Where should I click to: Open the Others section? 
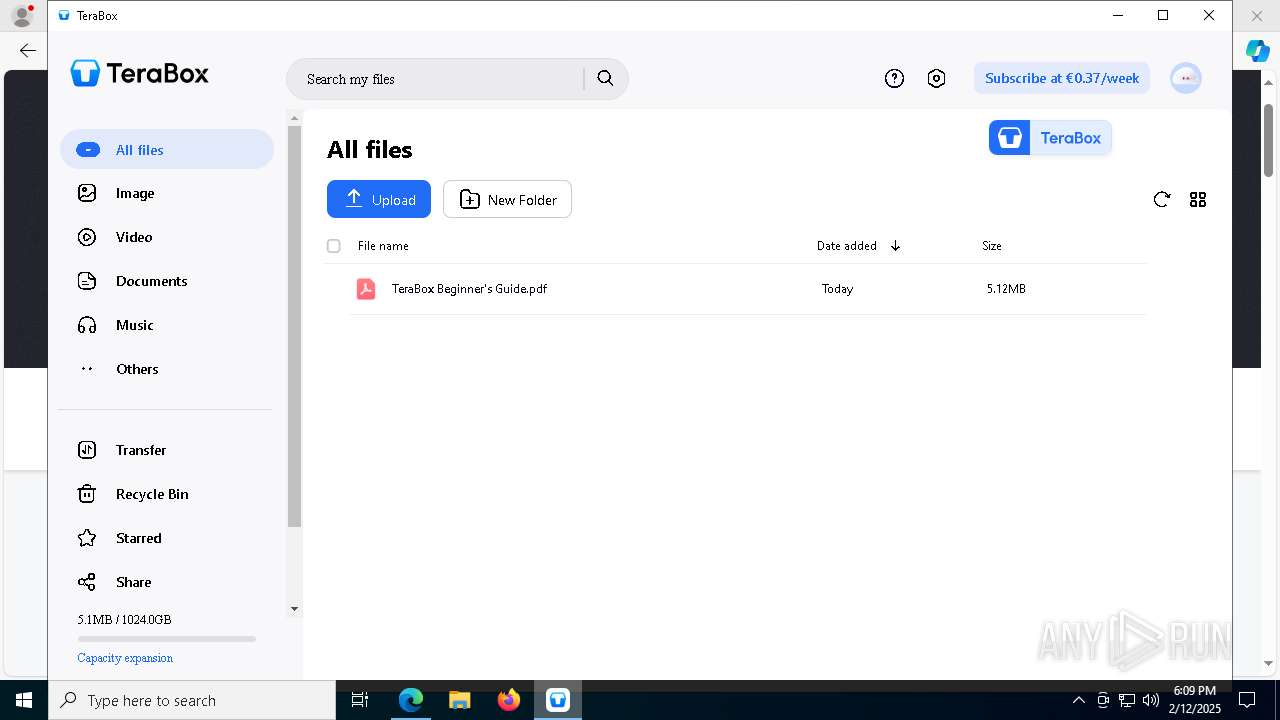click(167, 369)
